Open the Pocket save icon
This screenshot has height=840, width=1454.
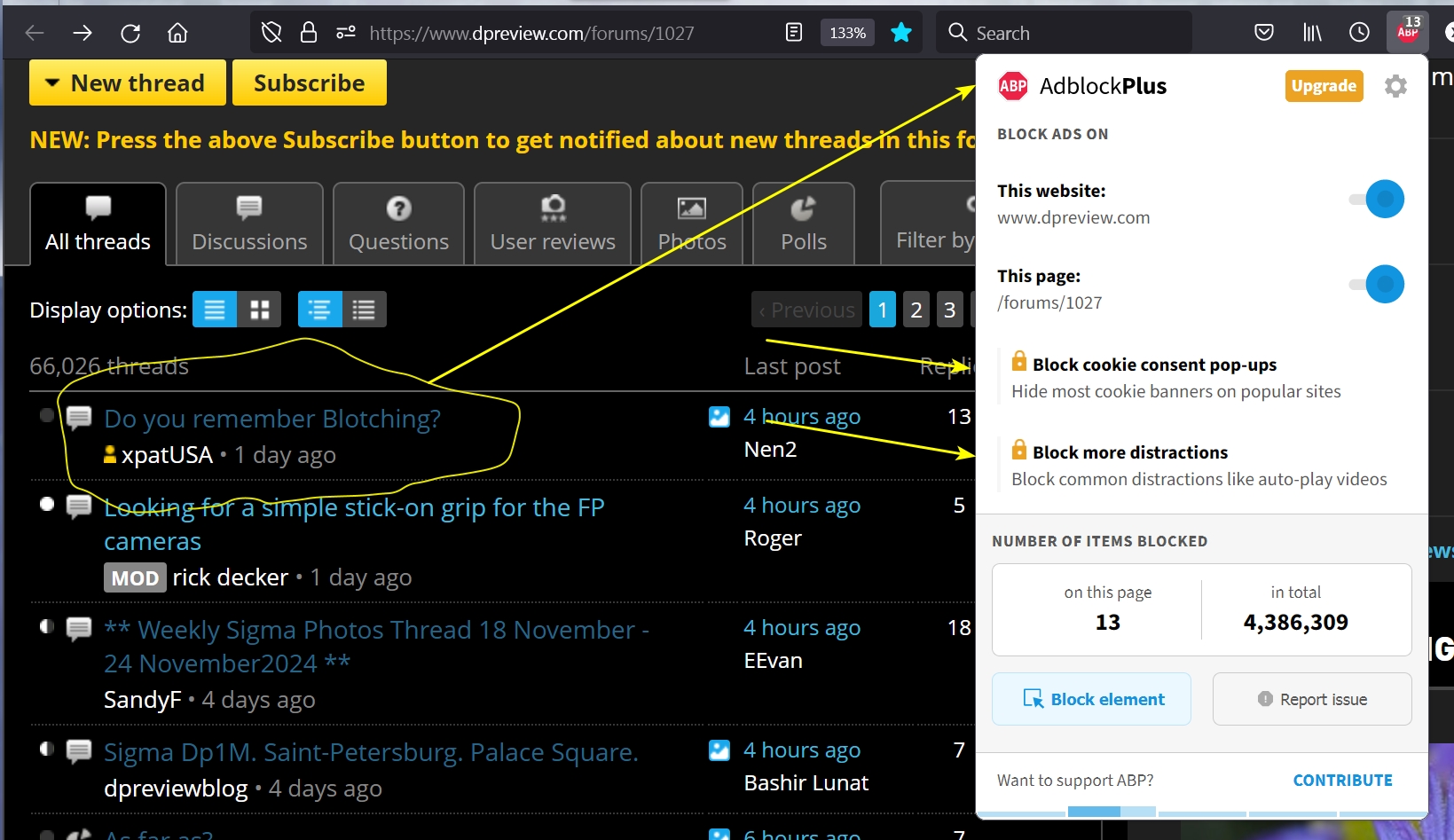1264,33
